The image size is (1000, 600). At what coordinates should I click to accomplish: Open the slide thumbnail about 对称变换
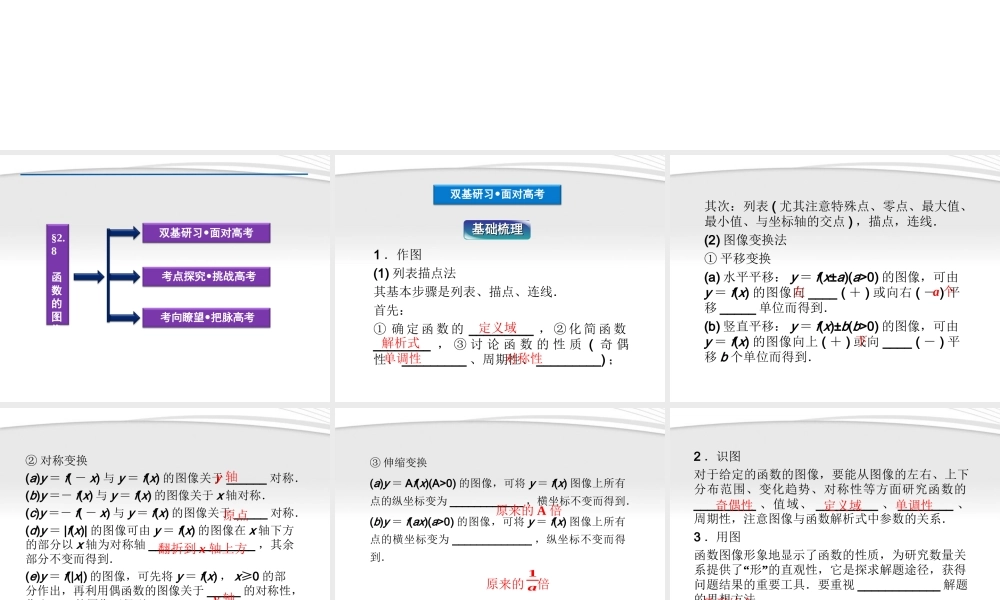[x=165, y=504]
